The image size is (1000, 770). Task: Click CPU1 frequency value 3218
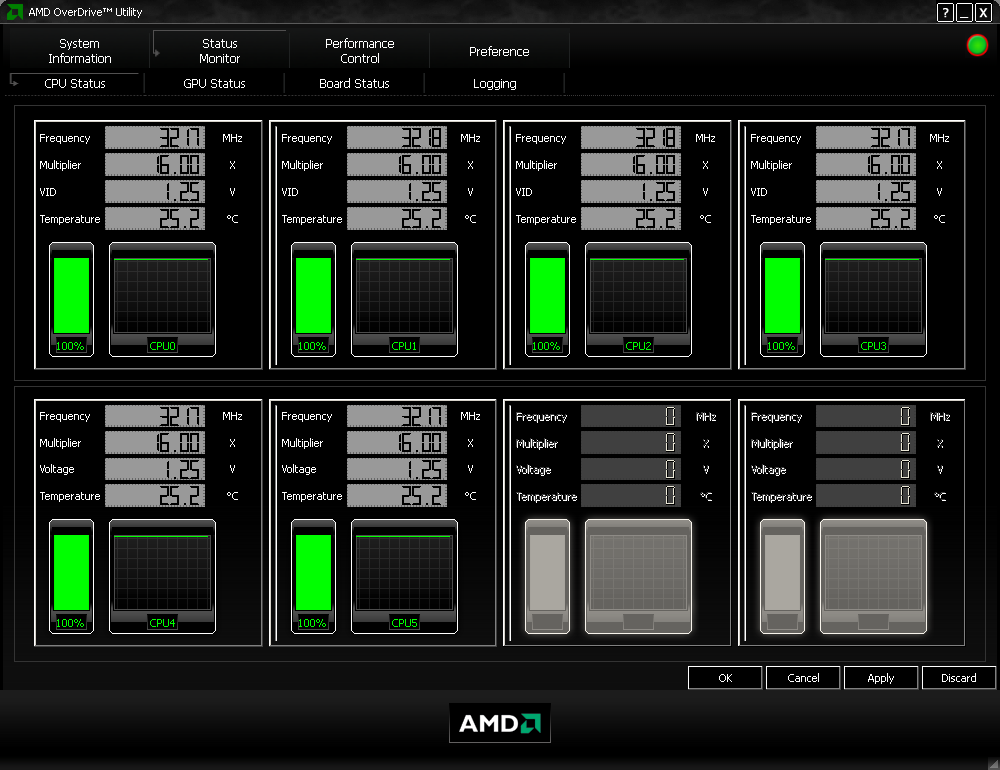(397, 138)
